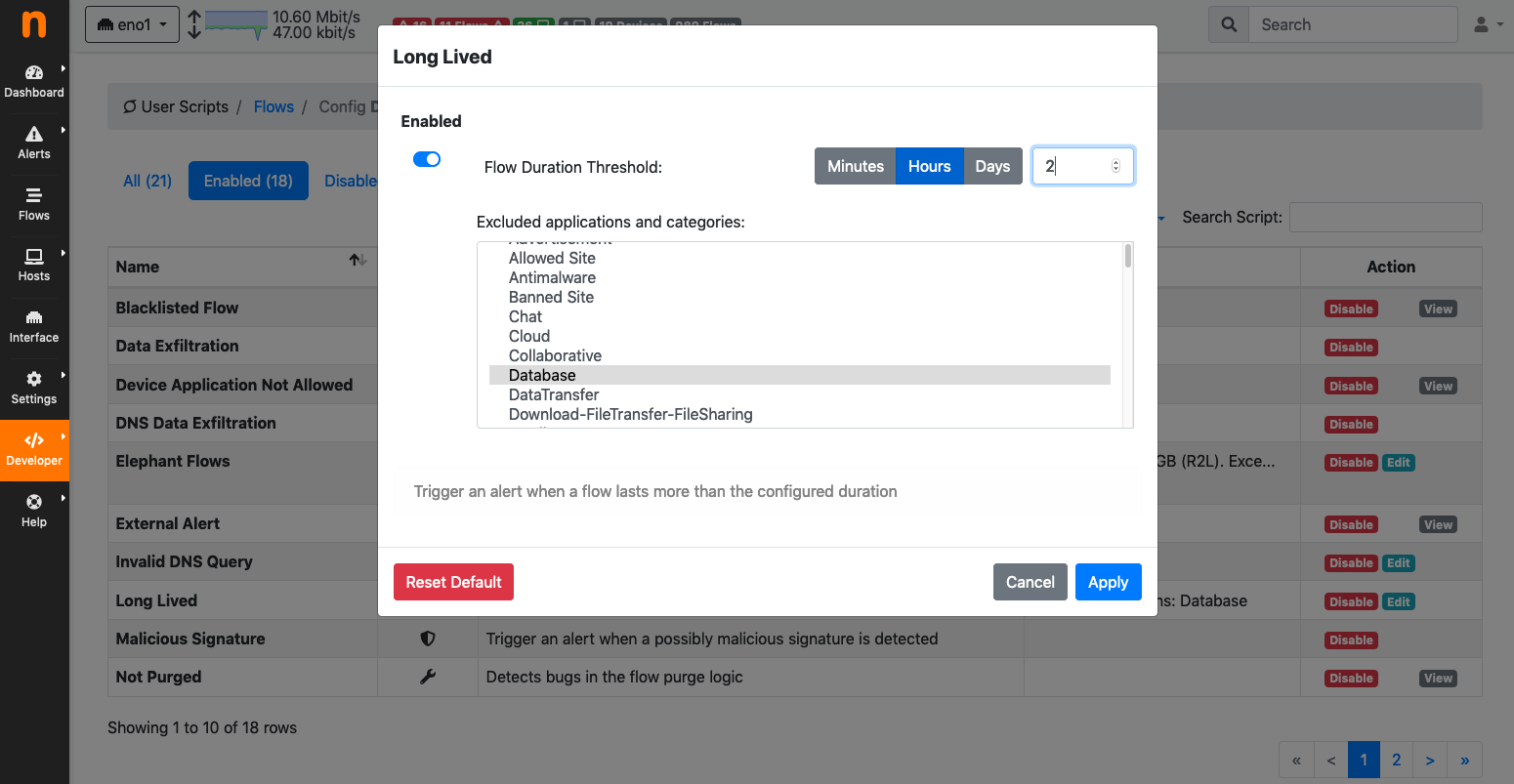Open the Interface sidebar icon

pos(34,317)
